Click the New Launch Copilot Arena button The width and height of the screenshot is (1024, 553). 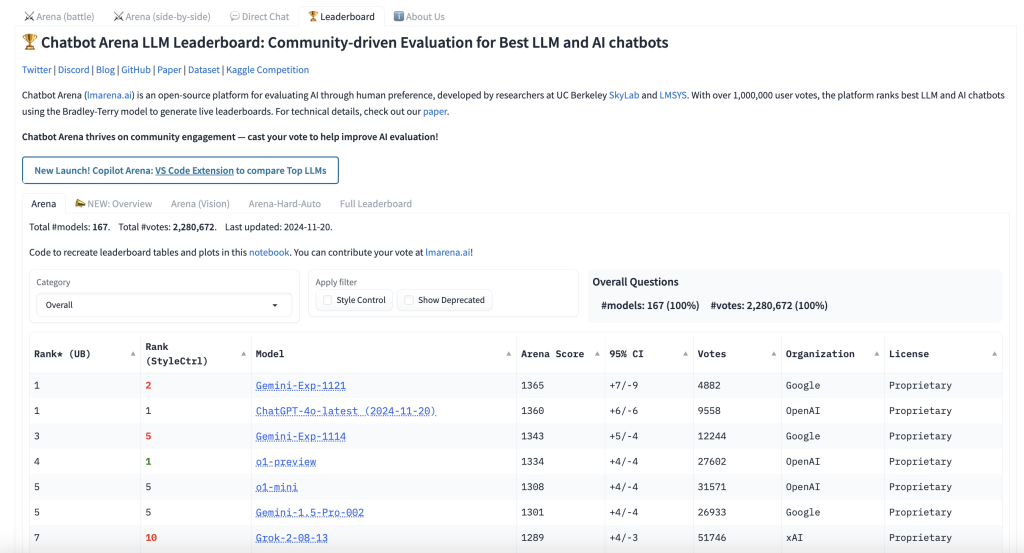tap(180, 170)
